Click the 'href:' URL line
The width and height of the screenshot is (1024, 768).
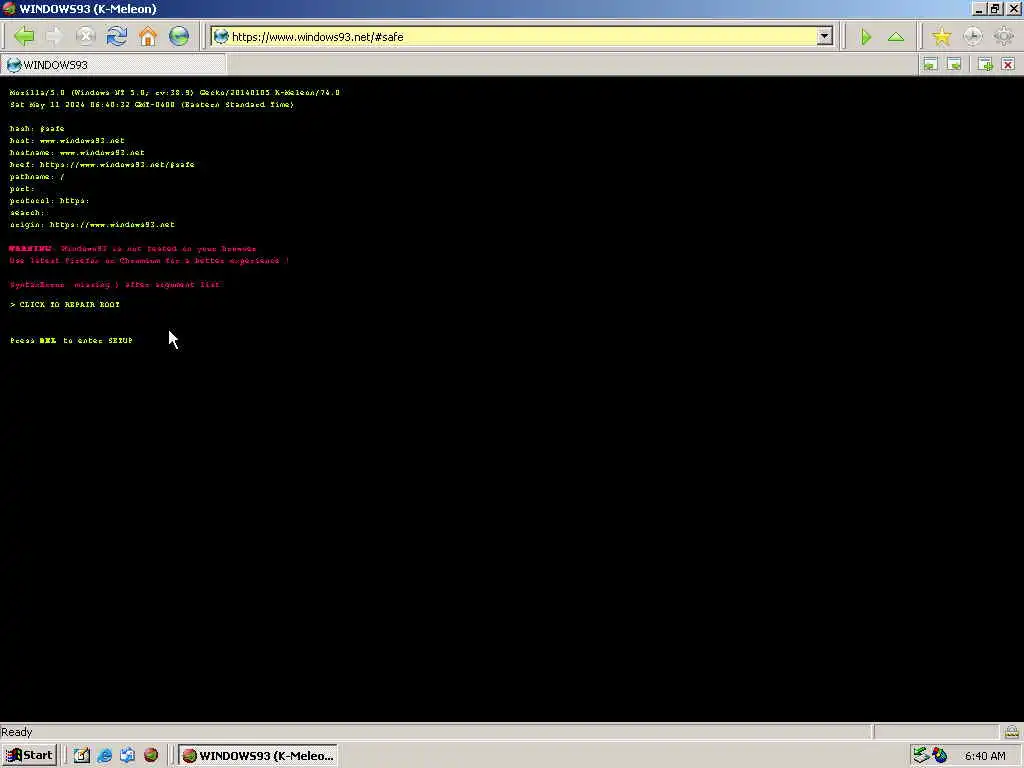(102, 165)
